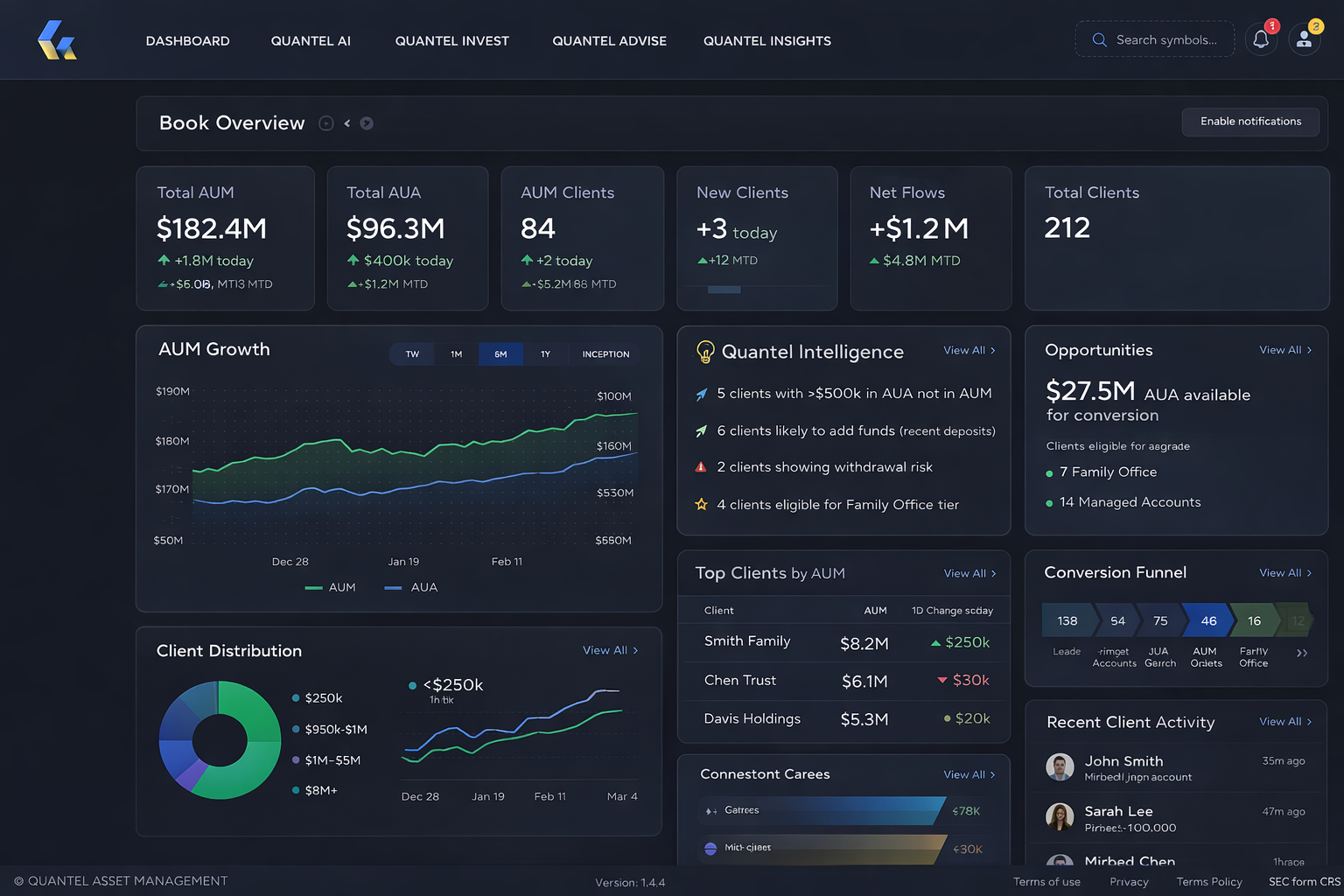Click the Quantel Intelligence lightbulb icon

704,352
